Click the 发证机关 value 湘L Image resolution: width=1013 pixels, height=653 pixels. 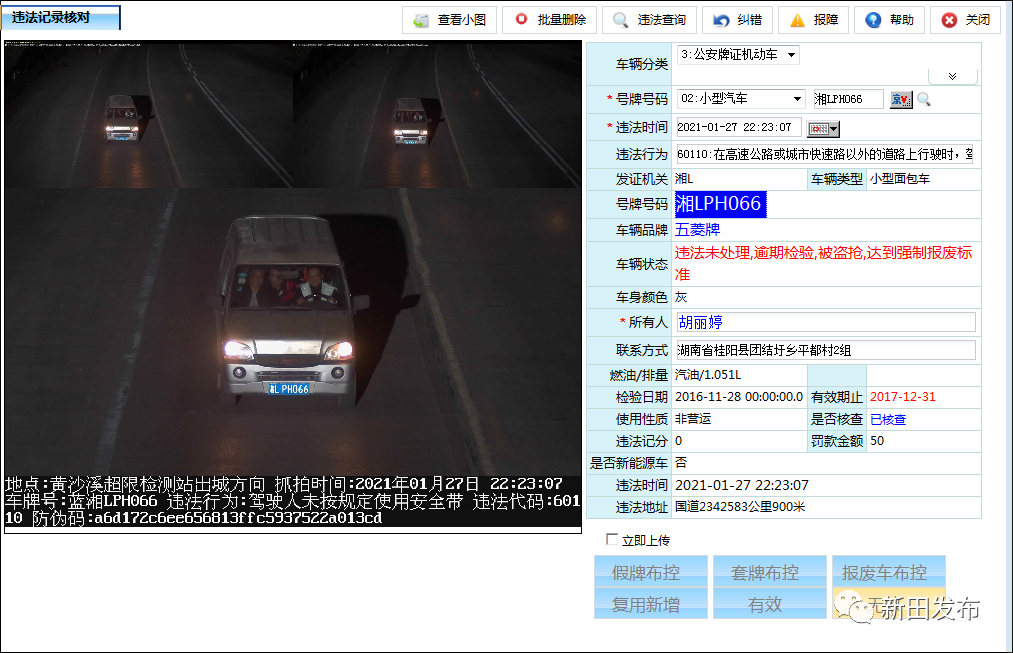(684, 180)
